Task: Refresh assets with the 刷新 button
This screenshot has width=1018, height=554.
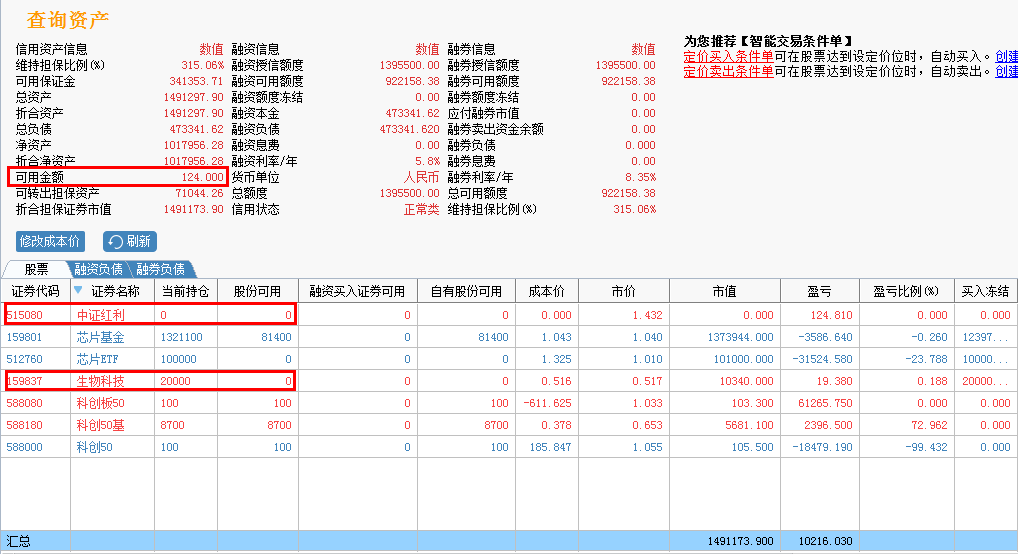Action: (130, 242)
